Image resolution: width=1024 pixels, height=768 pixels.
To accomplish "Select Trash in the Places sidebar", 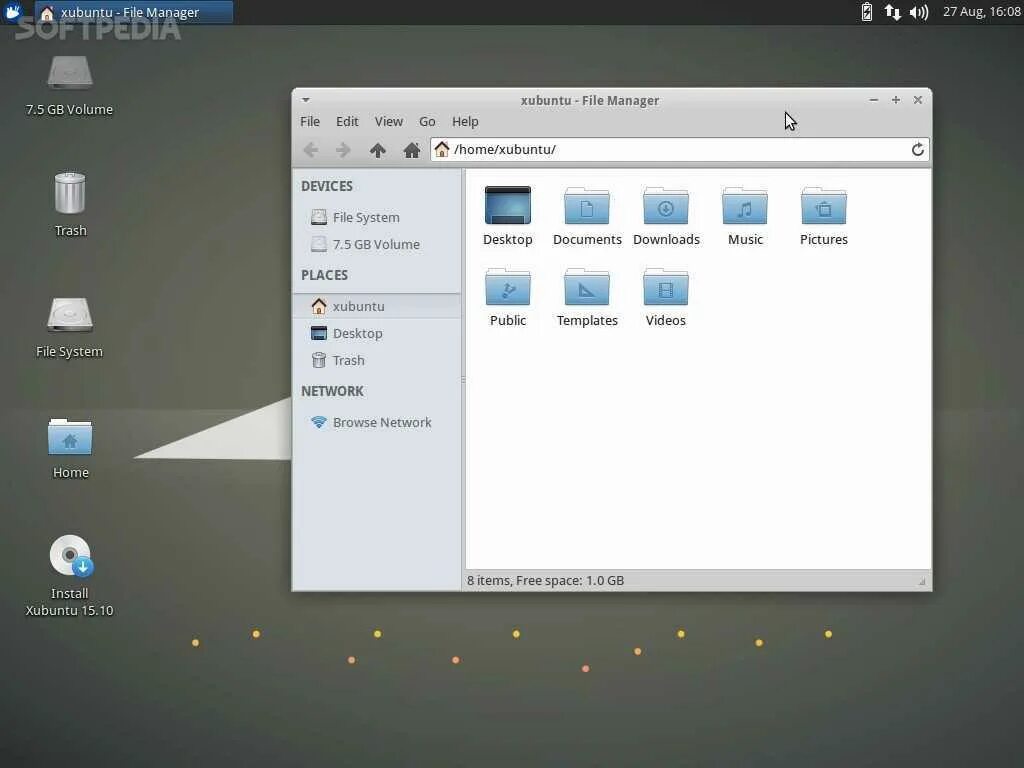I will coord(348,360).
